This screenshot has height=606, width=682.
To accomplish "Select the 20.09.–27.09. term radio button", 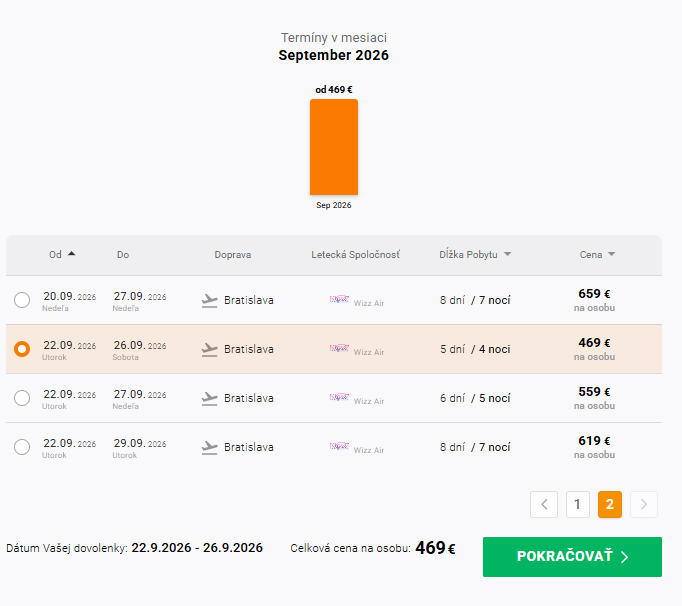I will coord(22,300).
